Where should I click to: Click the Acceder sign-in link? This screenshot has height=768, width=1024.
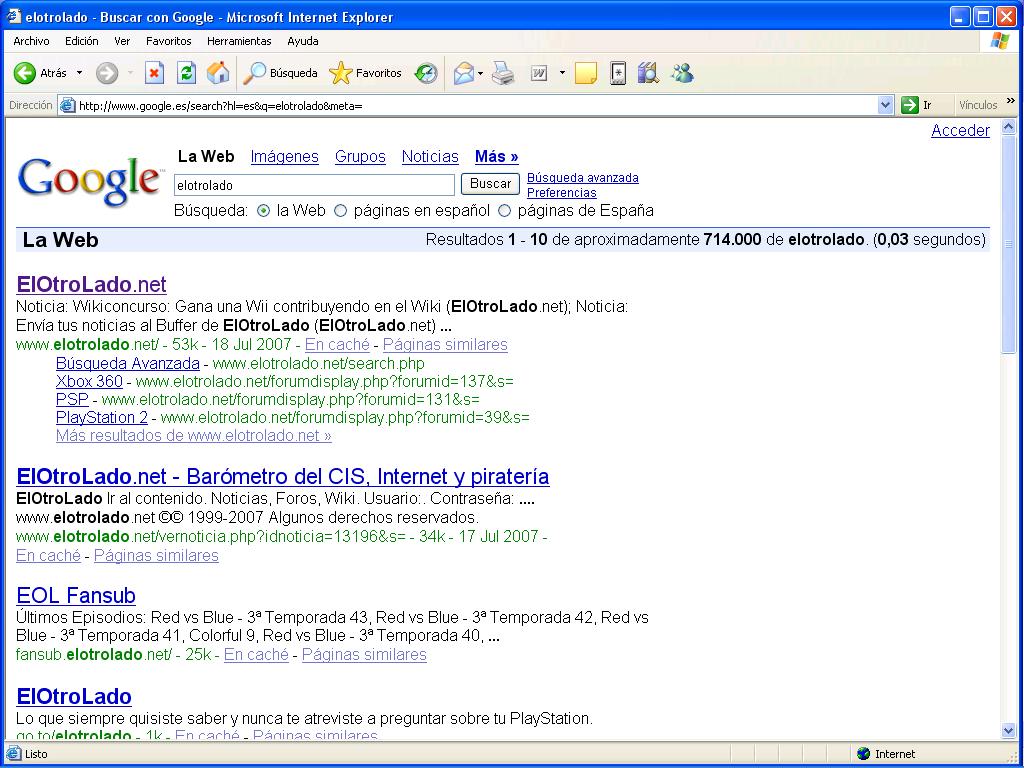click(961, 131)
